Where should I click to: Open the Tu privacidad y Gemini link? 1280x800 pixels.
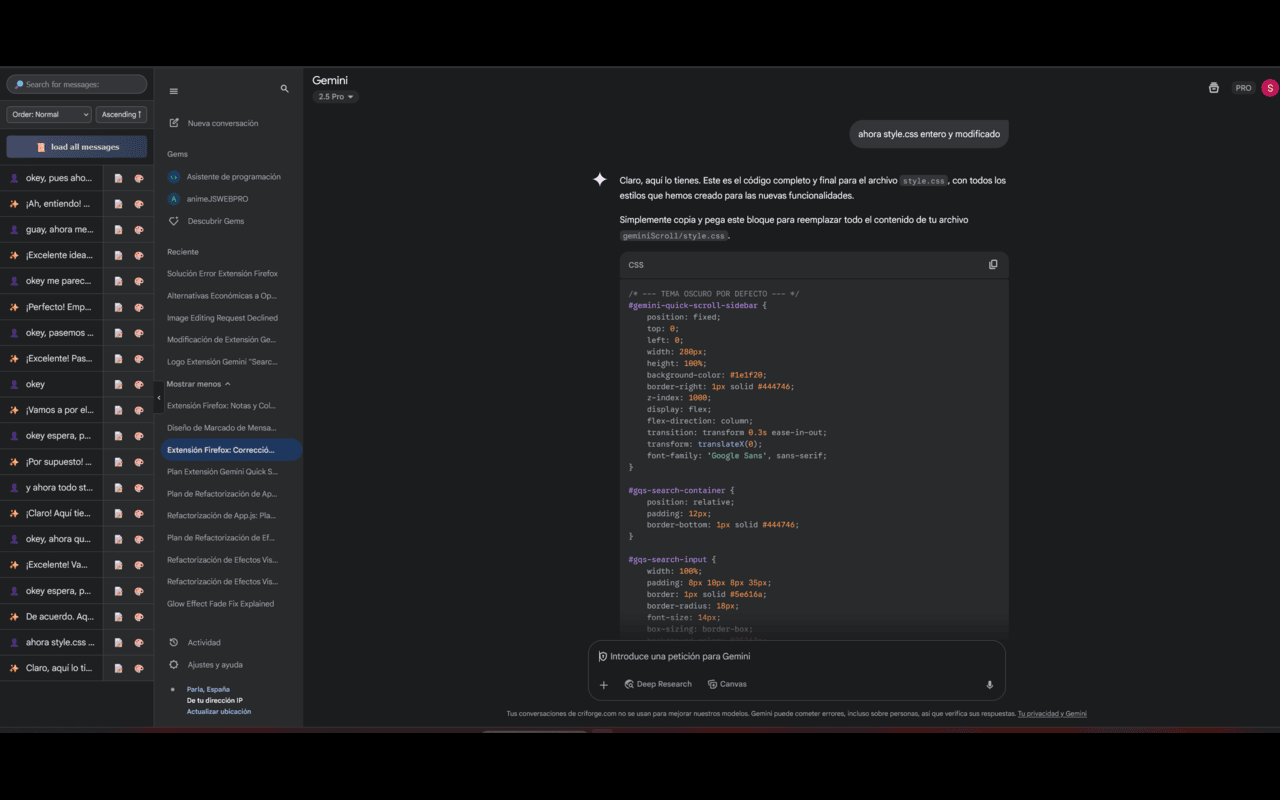click(1052, 714)
